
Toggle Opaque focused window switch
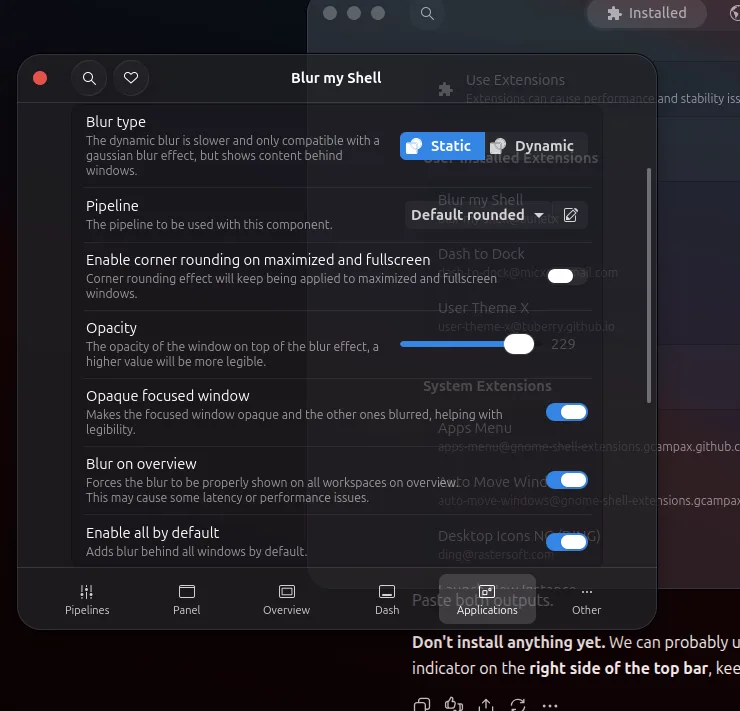567,412
